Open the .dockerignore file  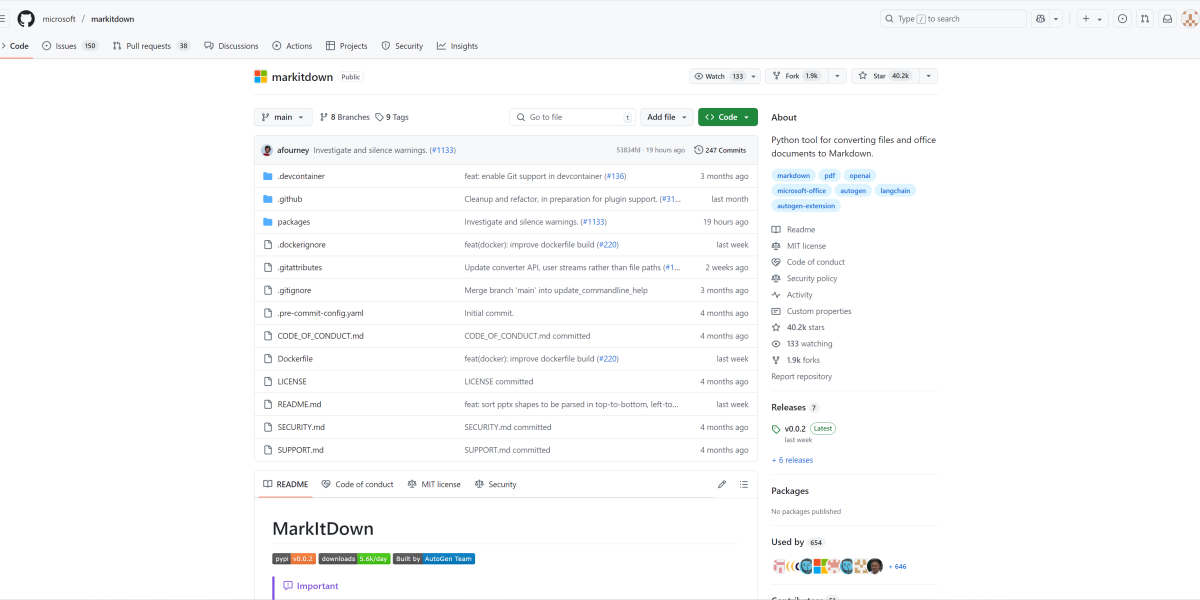coord(301,245)
